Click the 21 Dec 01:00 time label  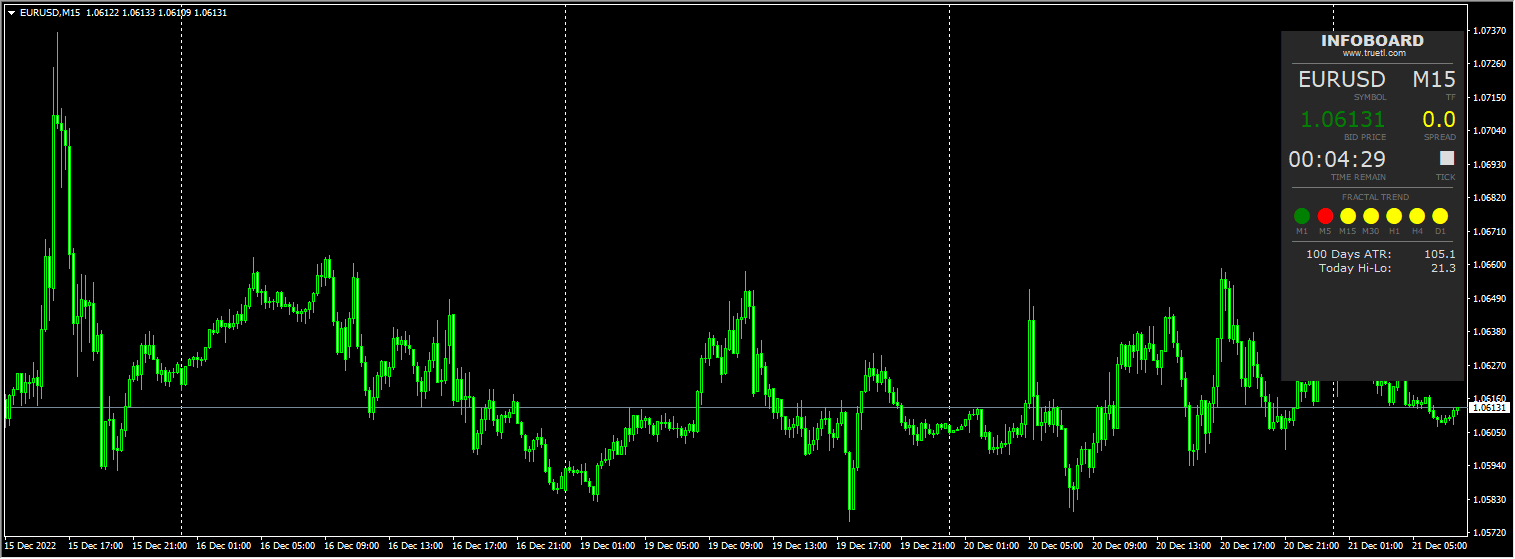(x=1376, y=546)
